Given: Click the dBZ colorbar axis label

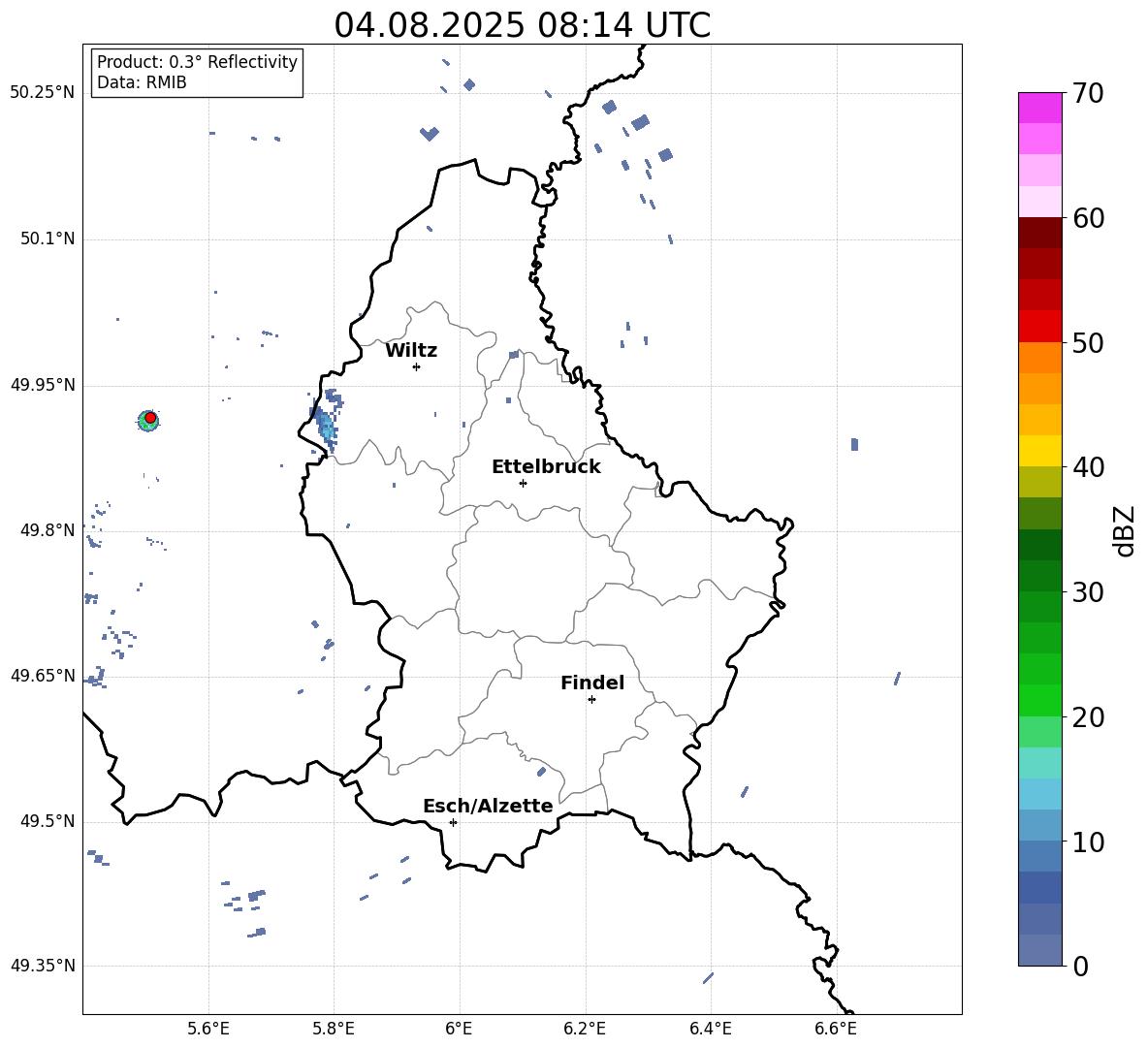Looking at the screenshot, I should [x=1126, y=530].
